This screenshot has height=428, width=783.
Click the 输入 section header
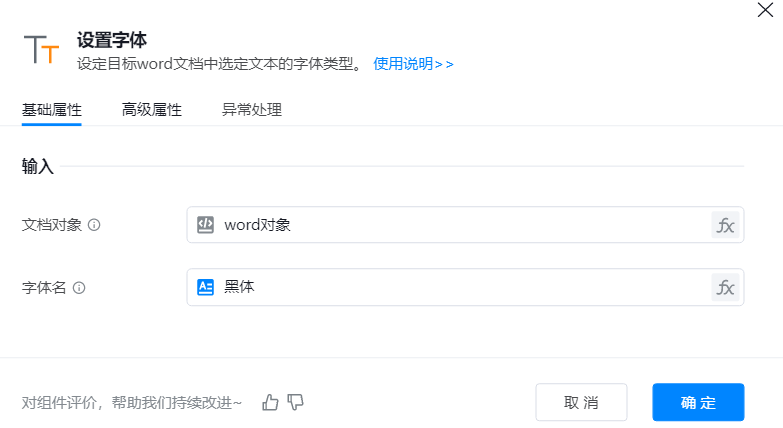coord(38,167)
